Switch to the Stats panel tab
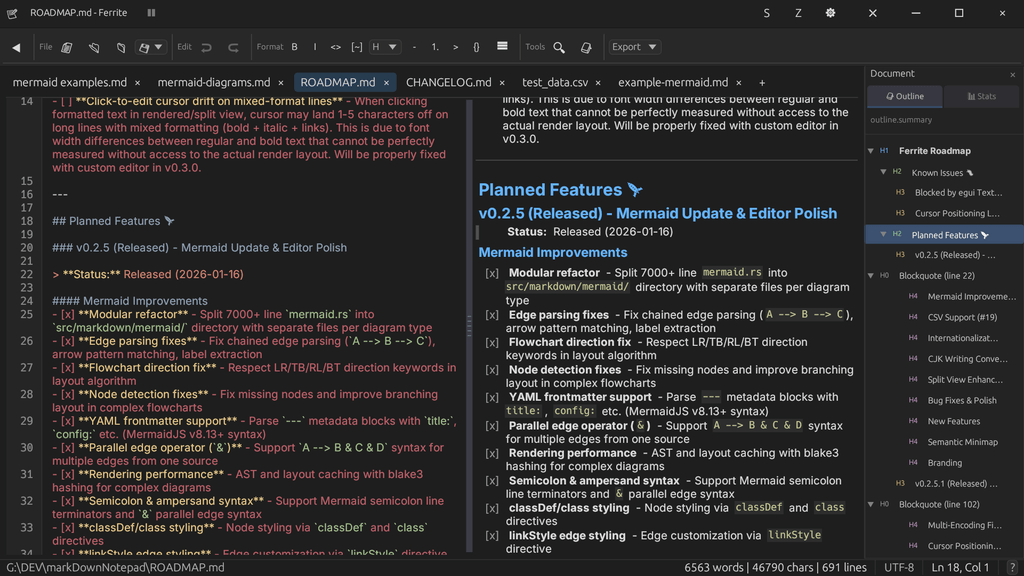The image size is (1024, 576). pos(982,96)
